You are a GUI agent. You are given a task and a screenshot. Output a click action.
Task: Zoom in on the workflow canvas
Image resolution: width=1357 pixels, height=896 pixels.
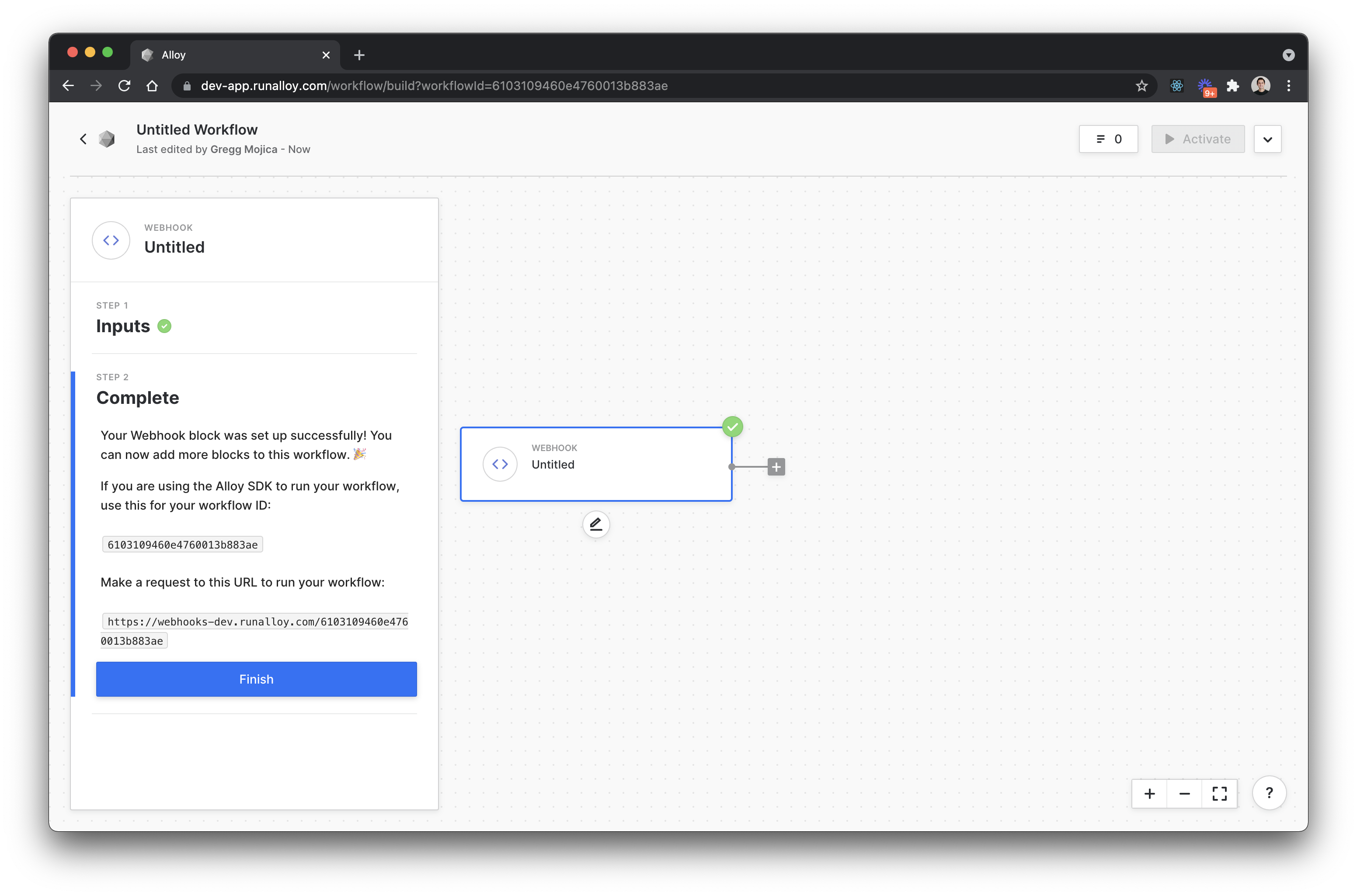(1149, 794)
